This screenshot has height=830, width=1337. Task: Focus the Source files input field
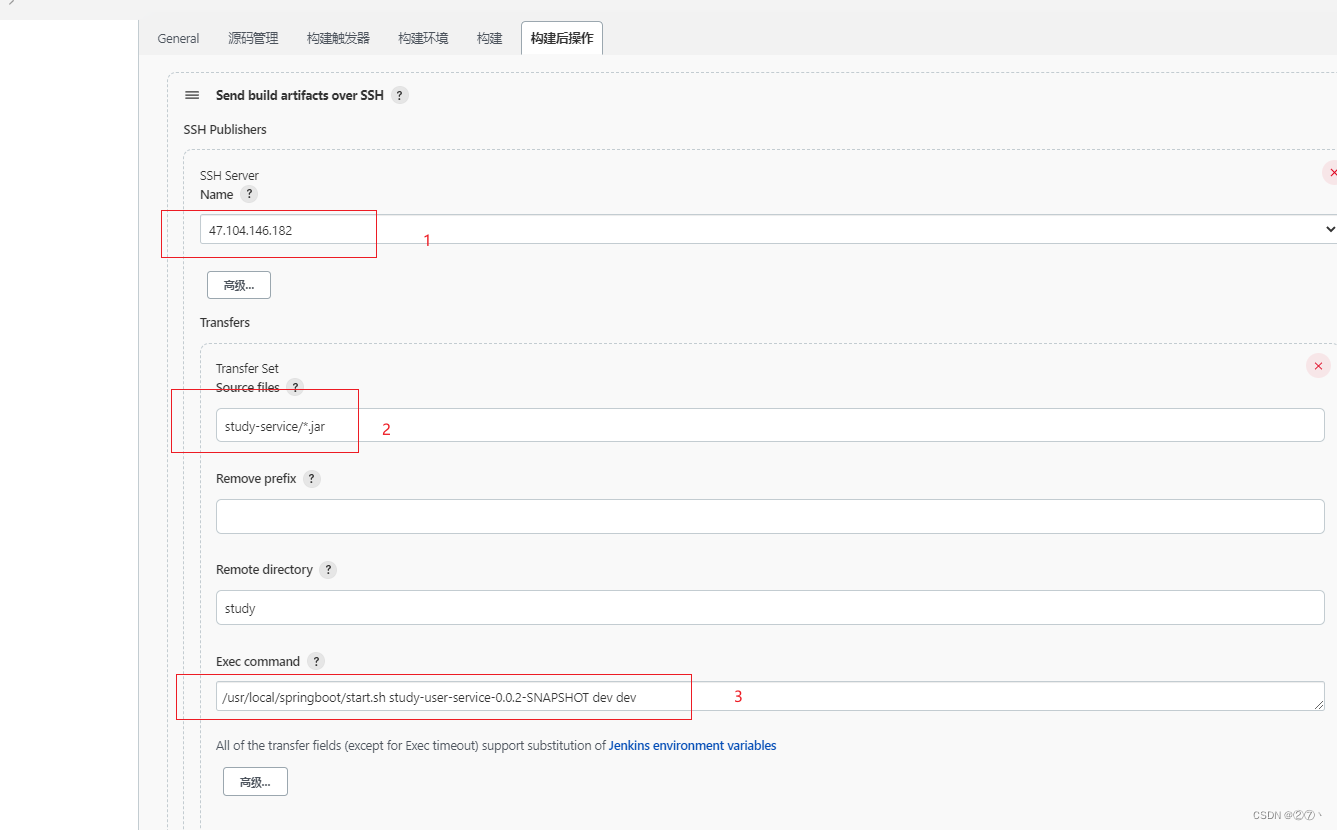(x=770, y=425)
